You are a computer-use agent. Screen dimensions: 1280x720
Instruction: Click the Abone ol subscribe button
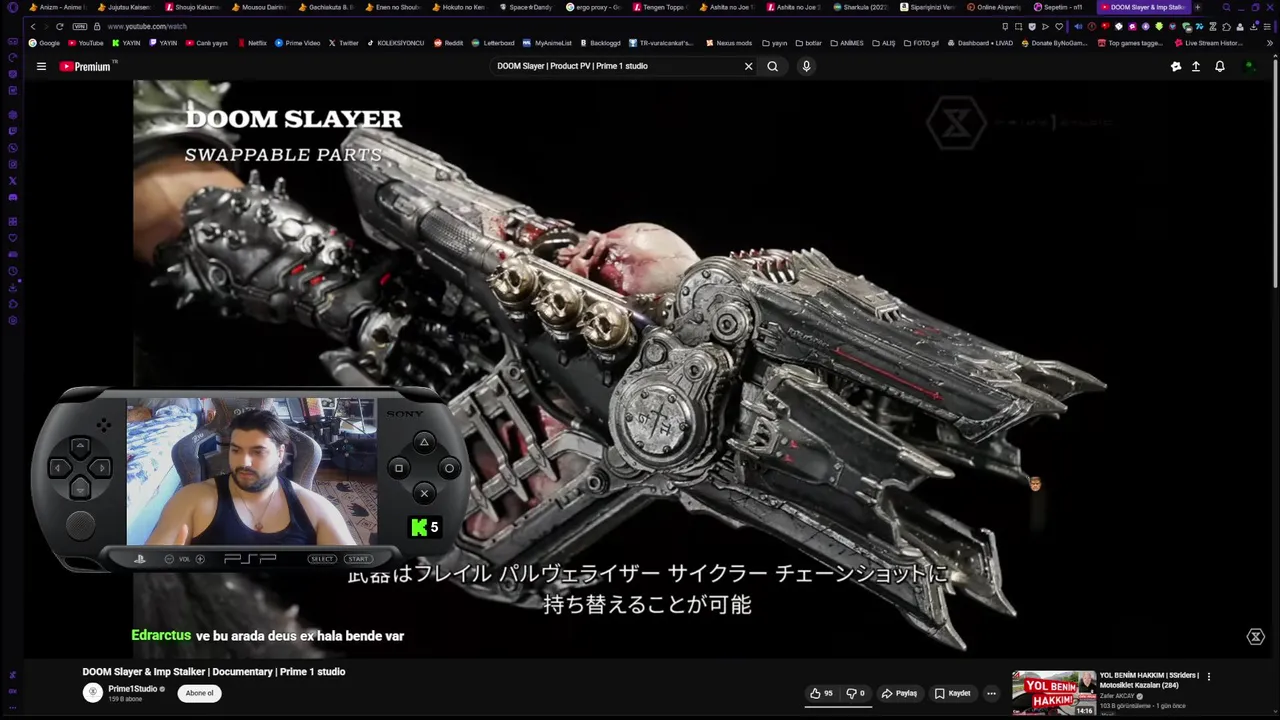point(199,693)
